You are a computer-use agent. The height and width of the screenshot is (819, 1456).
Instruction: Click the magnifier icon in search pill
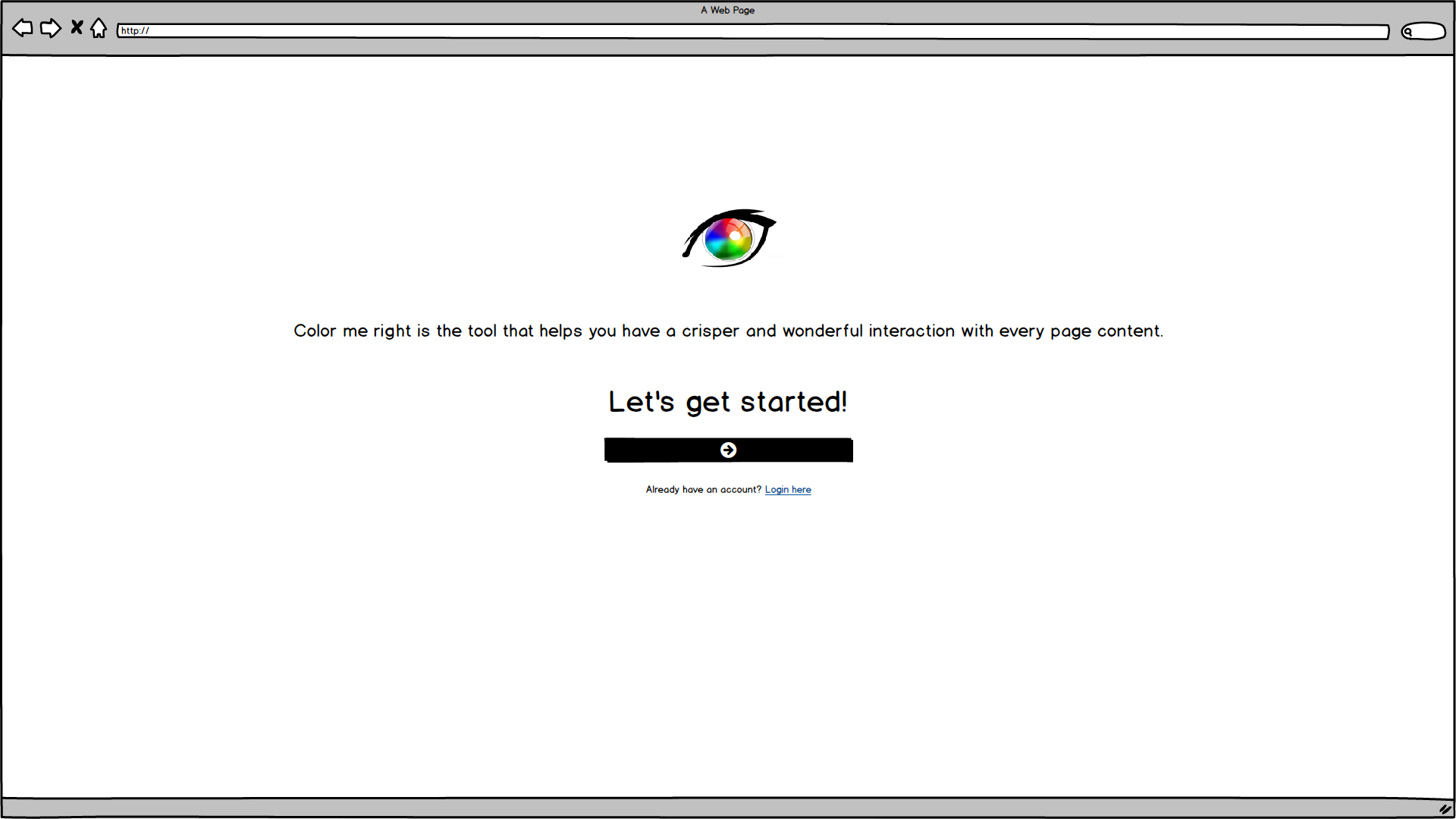[1408, 32]
